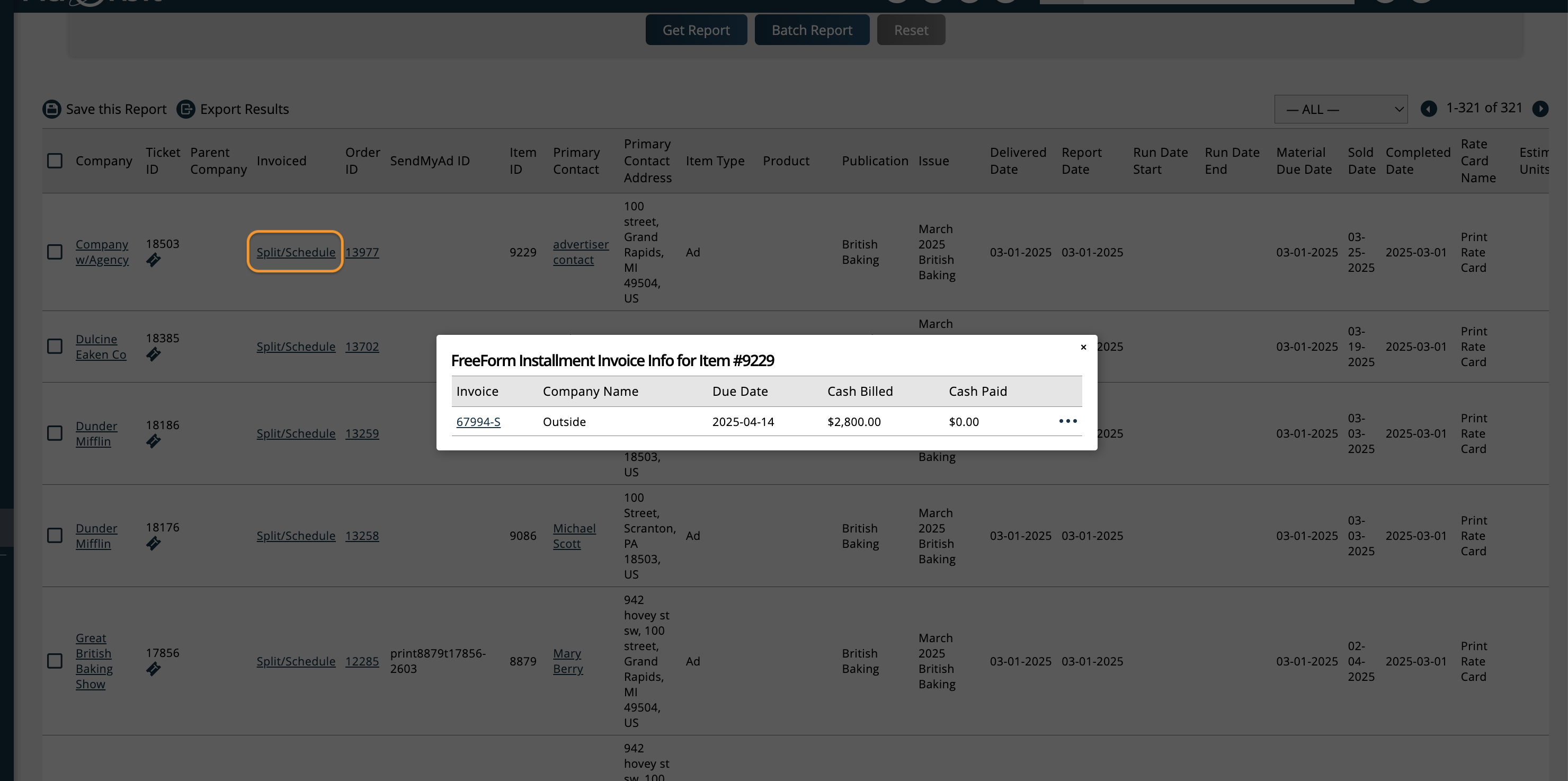Click Split/Schedule for order 13259
Viewport: 1568px width, 781px height.
pos(296,433)
